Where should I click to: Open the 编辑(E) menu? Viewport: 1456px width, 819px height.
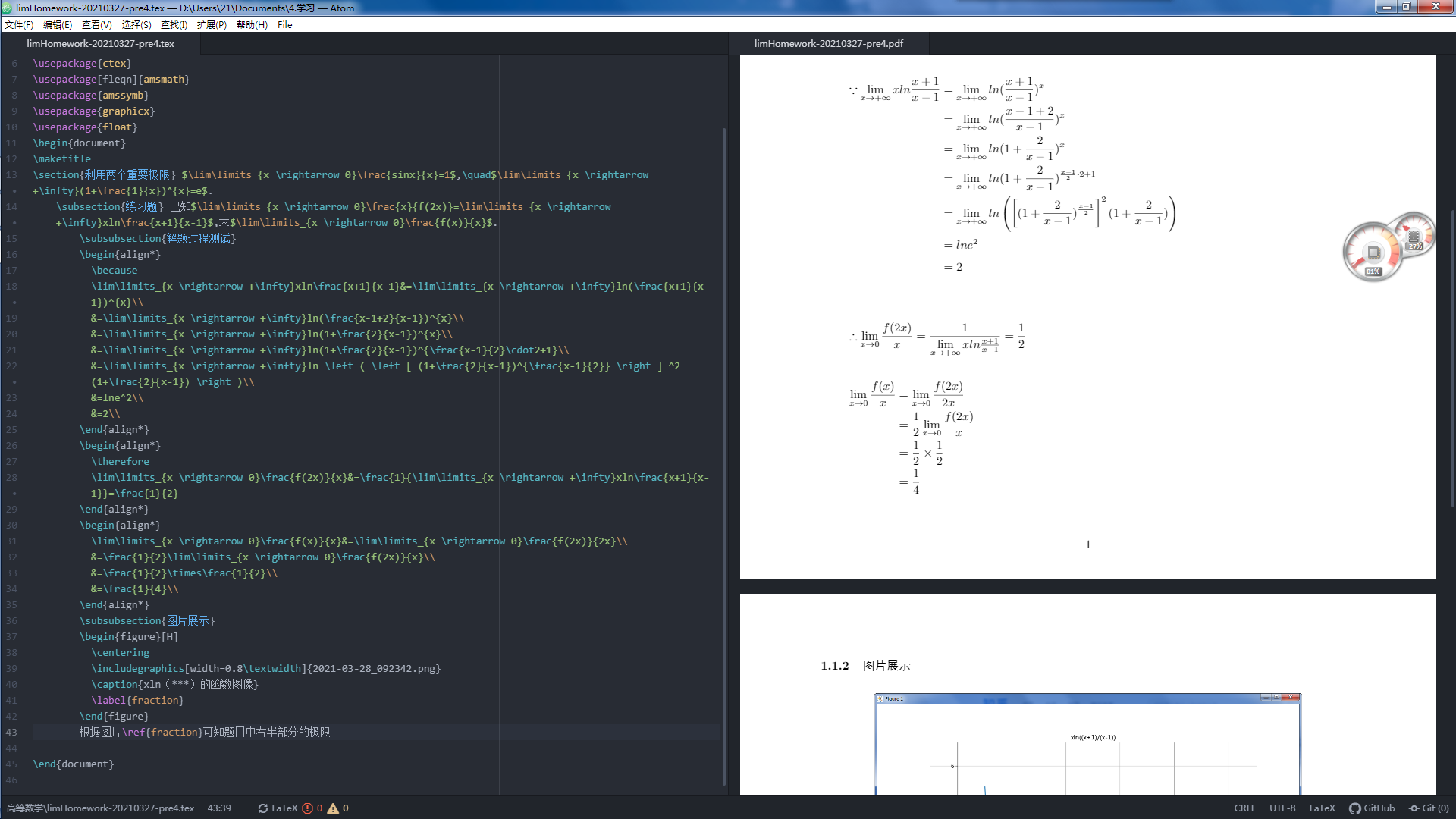pyautogui.click(x=58, y=25)
